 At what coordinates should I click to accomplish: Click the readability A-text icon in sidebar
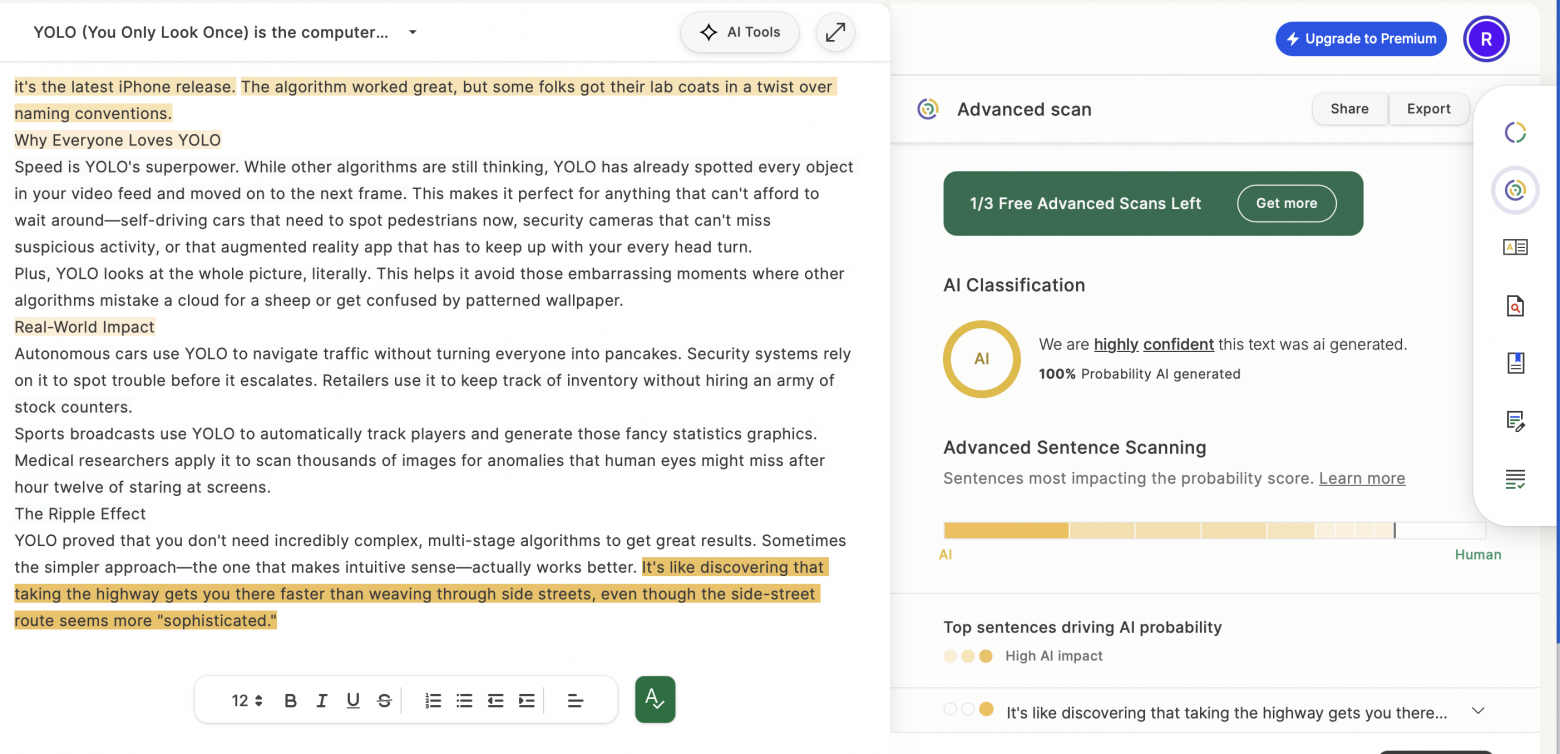pos(1515,247)
